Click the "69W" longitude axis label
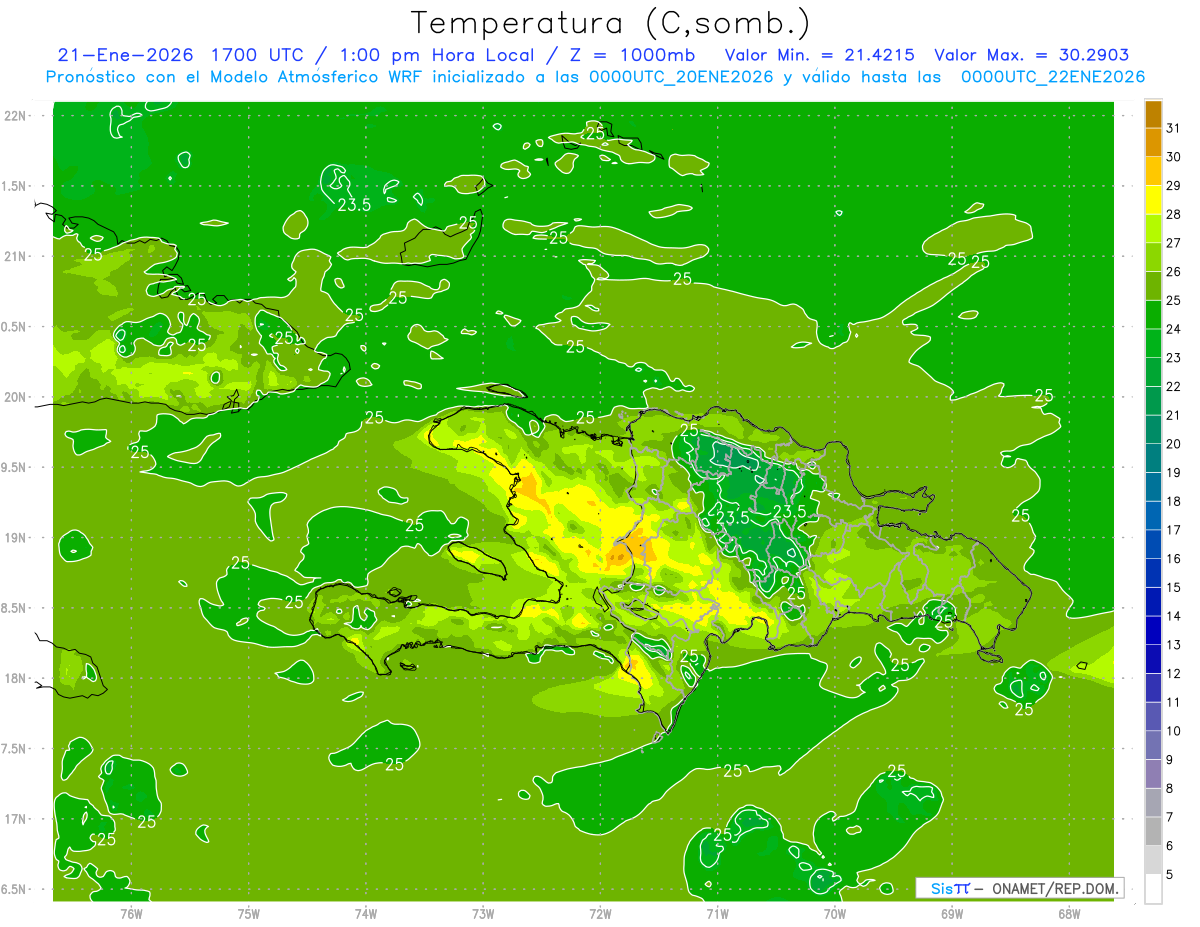 pos(952,914)
